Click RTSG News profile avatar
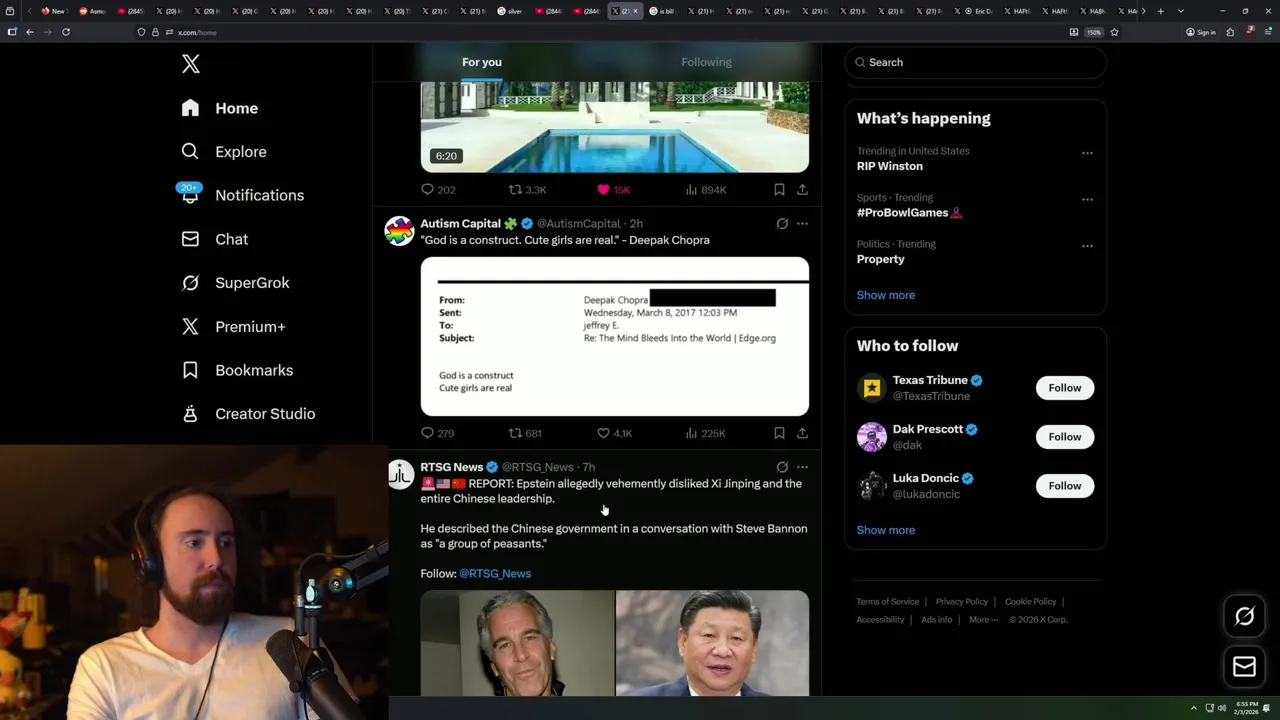The image size is (1280, 720). 400,474
